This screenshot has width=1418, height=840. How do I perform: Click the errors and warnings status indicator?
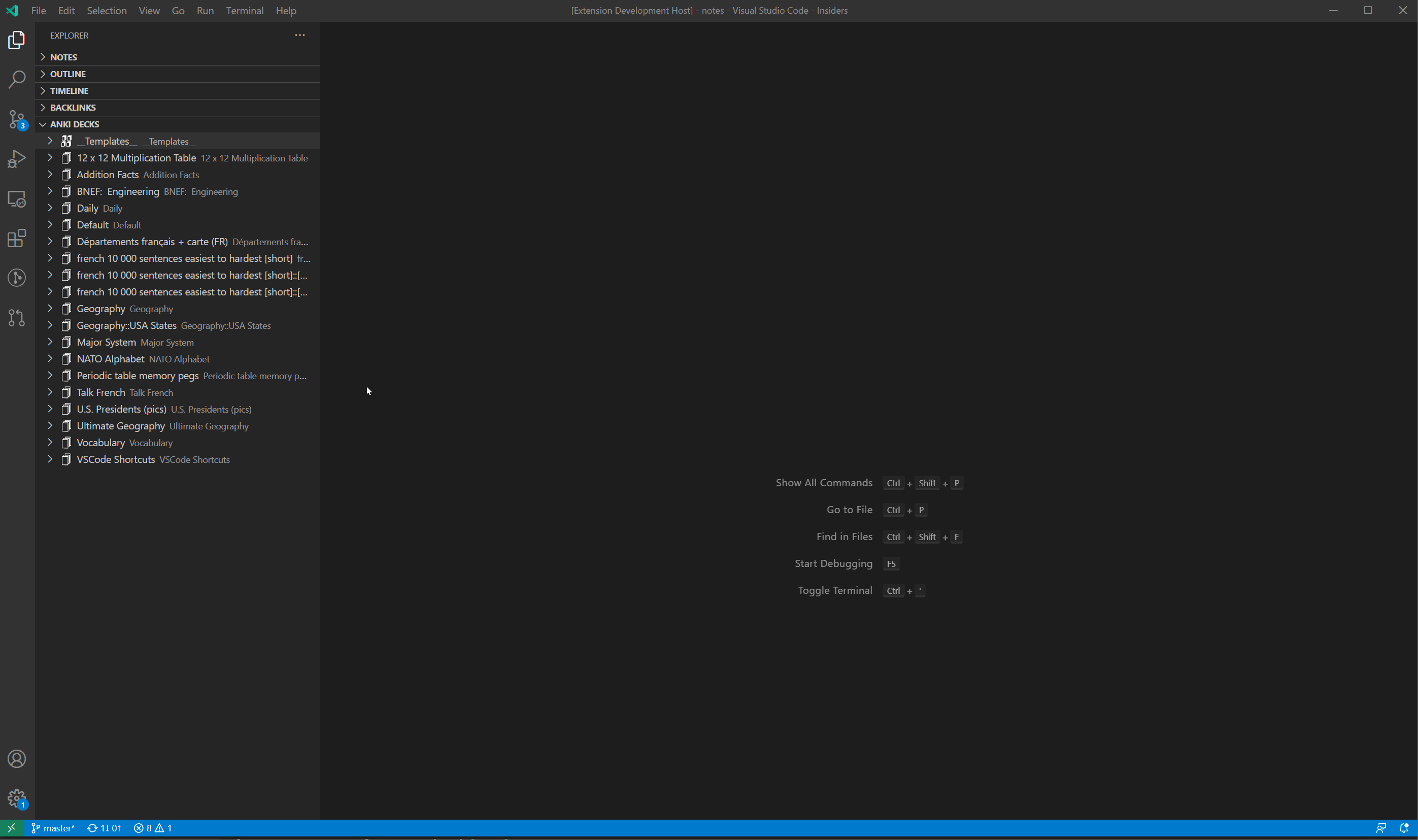coord(153,827)
